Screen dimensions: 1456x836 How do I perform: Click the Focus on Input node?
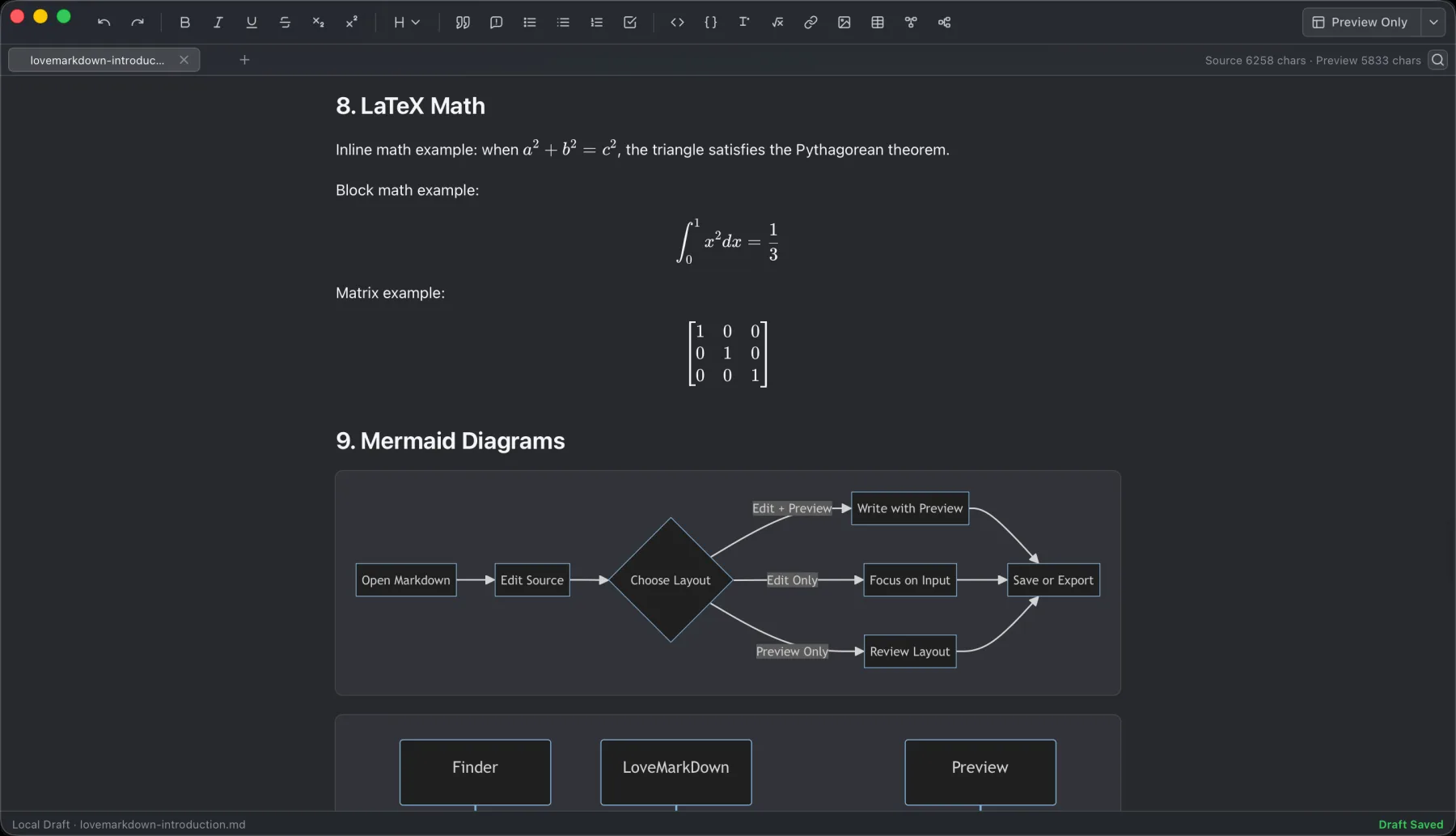pos(910,580)
